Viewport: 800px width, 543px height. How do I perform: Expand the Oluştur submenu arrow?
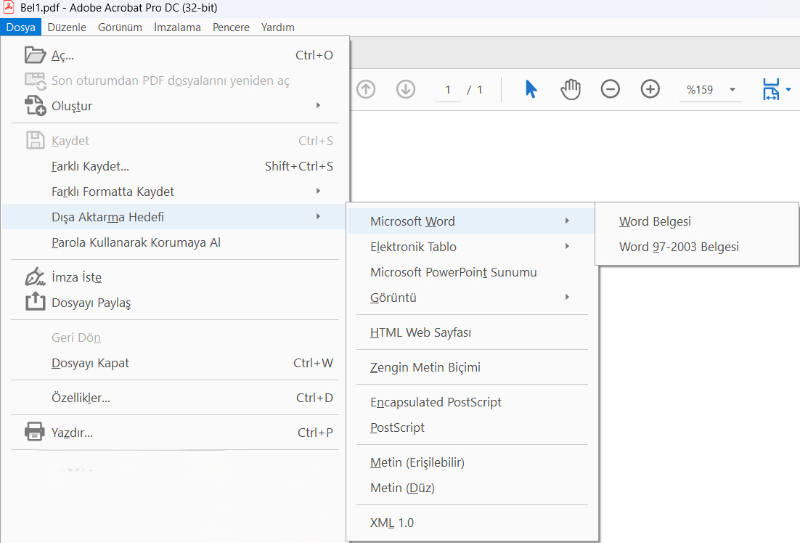[x=318, y=105]
